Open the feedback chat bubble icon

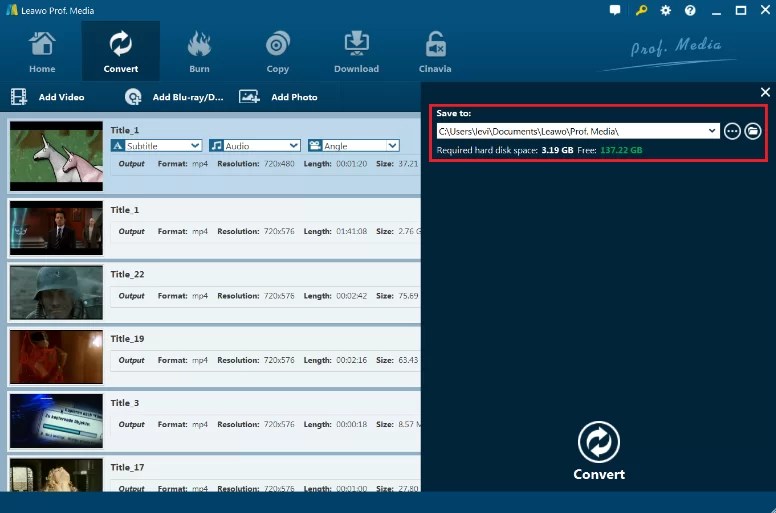(615, 10)
